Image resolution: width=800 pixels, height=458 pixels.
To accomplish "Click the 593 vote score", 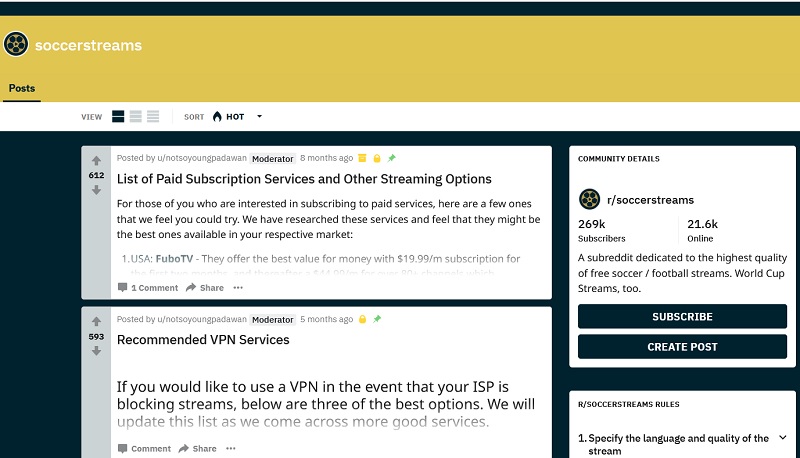I will tap(96, 337).
